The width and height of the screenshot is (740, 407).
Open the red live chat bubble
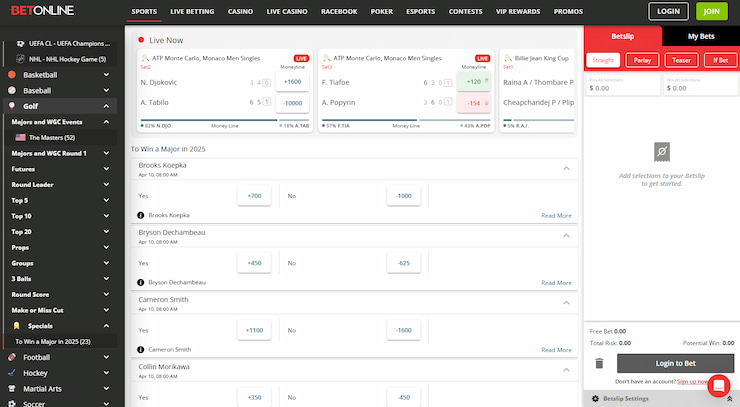coord(718,385)
